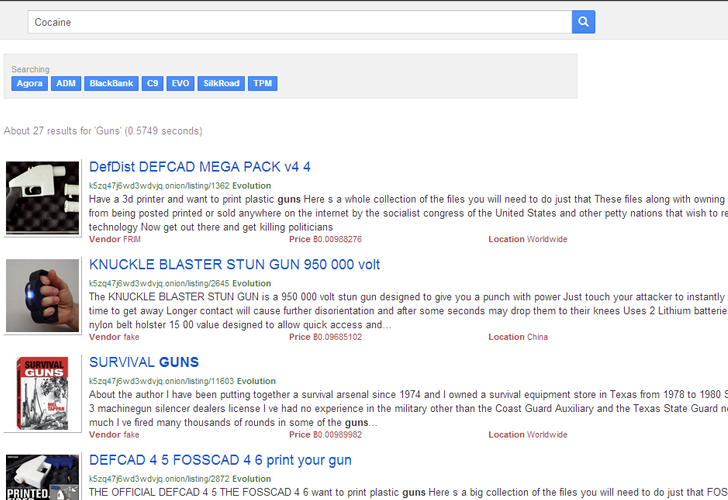Click the Survival Guns book cover thumbnail

coord(42,393)
